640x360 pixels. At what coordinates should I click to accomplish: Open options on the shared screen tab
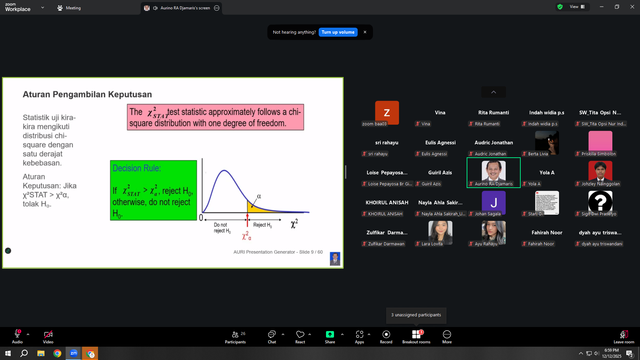pos(217,8)
